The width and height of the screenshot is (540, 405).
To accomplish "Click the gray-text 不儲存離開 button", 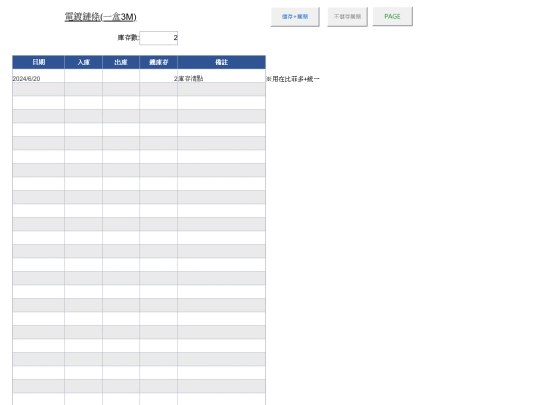I will coord(347,17).
